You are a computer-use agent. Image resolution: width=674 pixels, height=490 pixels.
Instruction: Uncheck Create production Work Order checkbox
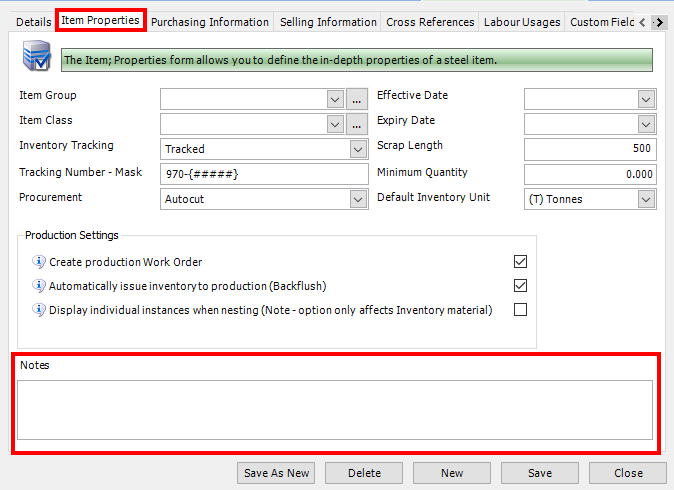coord(520,262)
